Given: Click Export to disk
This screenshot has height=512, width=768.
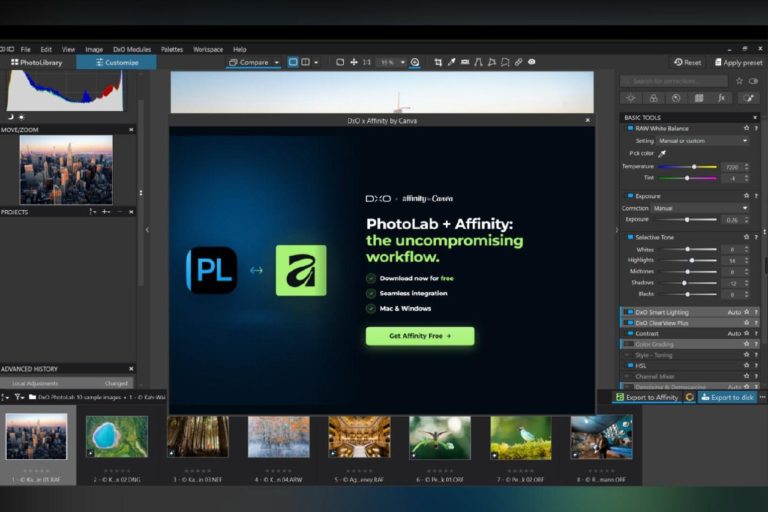Looking at the screenshot, I should [727, 397].
